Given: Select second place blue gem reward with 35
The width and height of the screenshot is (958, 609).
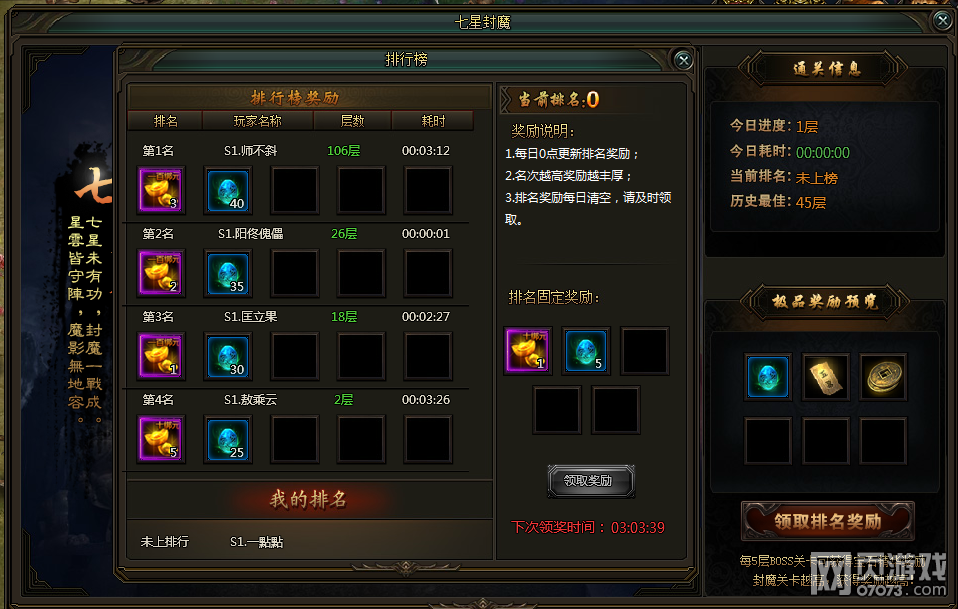Looking at the screenshot, I should [228, 273].
